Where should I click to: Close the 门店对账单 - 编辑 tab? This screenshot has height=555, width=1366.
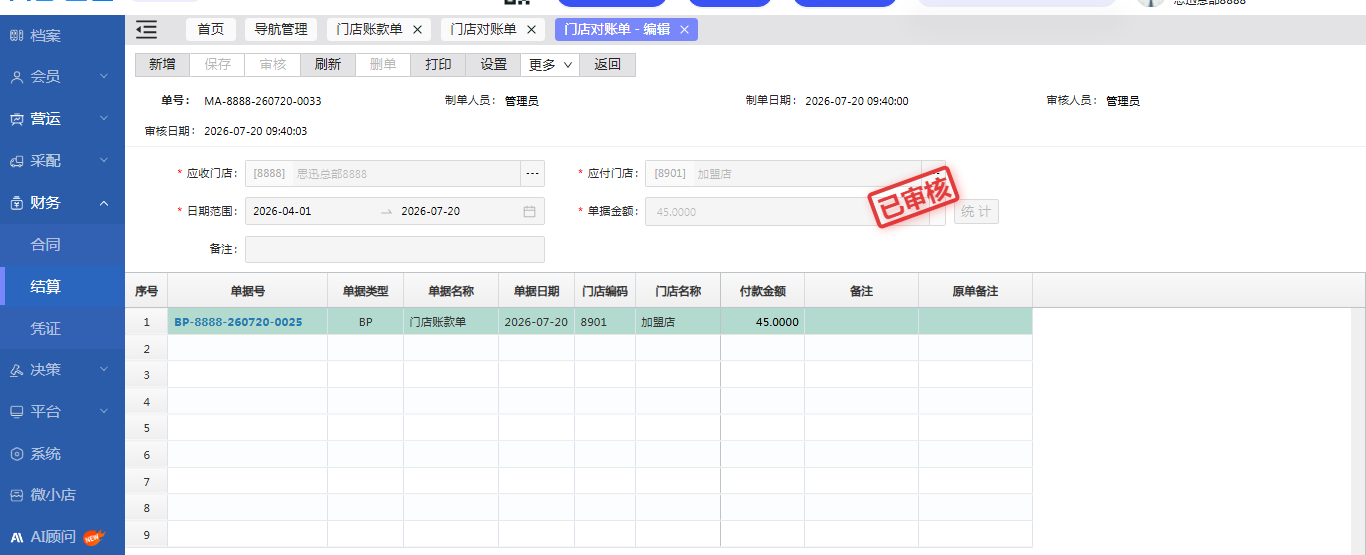684,30
